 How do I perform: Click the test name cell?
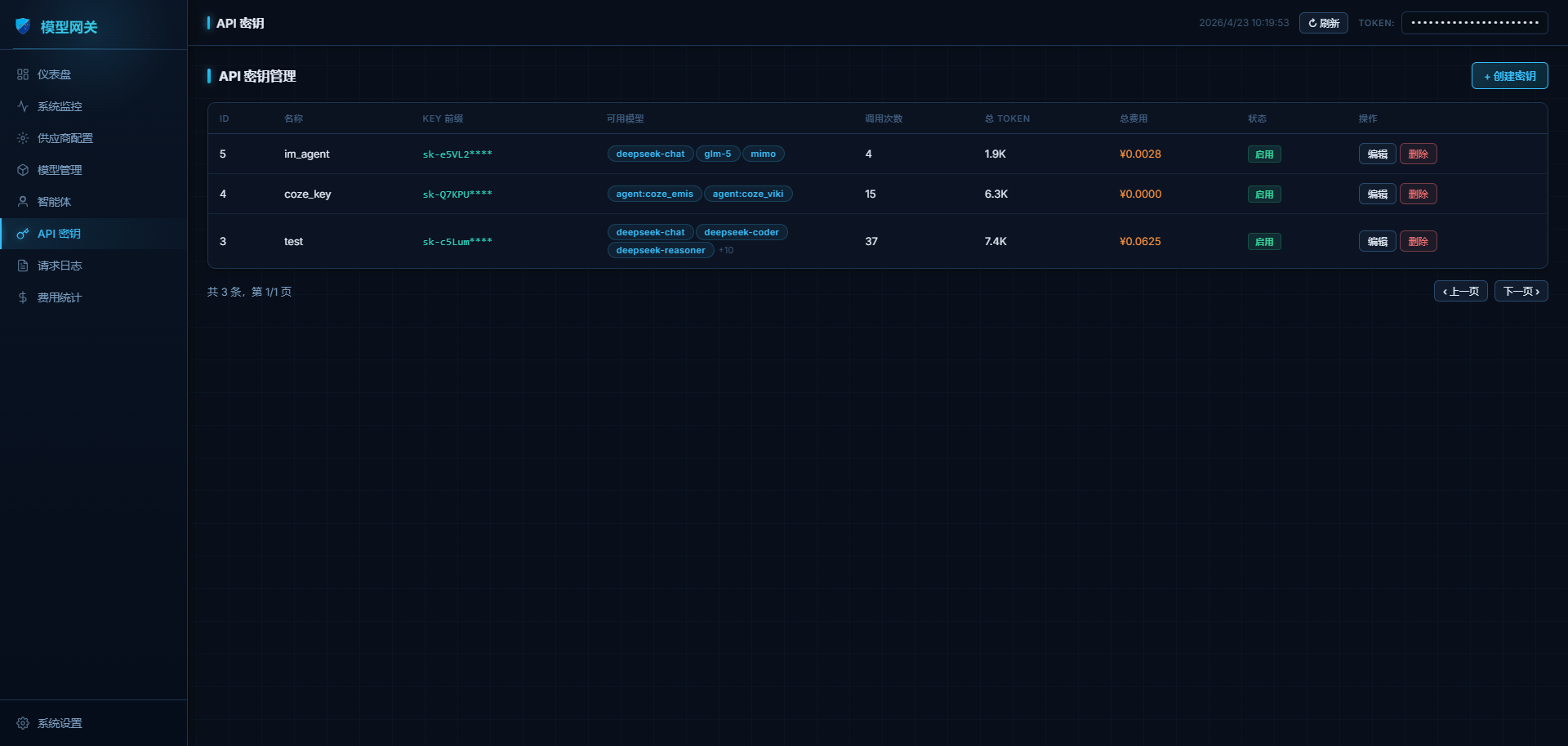[293, 241]
